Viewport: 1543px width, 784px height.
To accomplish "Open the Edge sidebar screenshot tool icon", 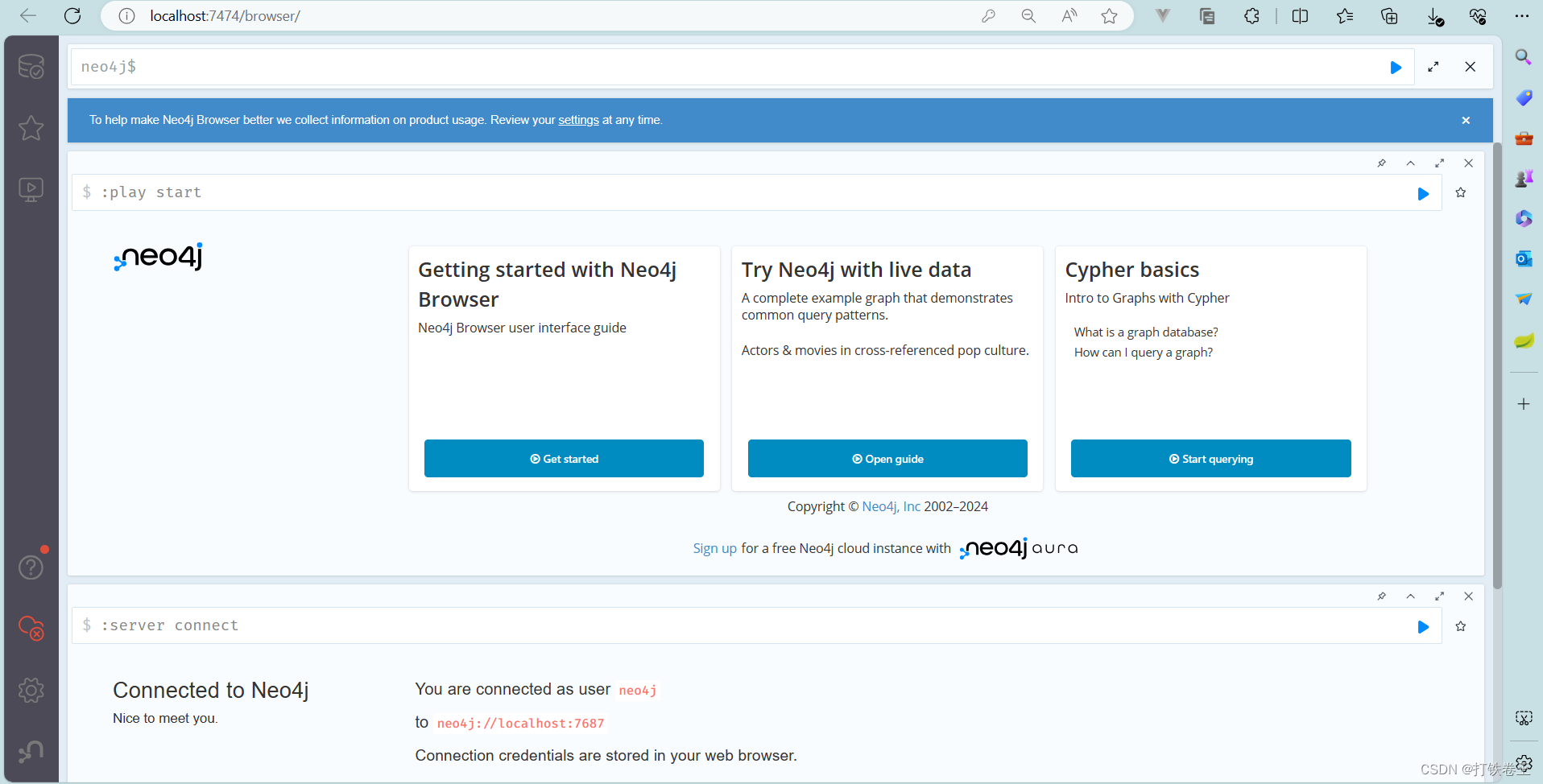I will pos(1524,718).
